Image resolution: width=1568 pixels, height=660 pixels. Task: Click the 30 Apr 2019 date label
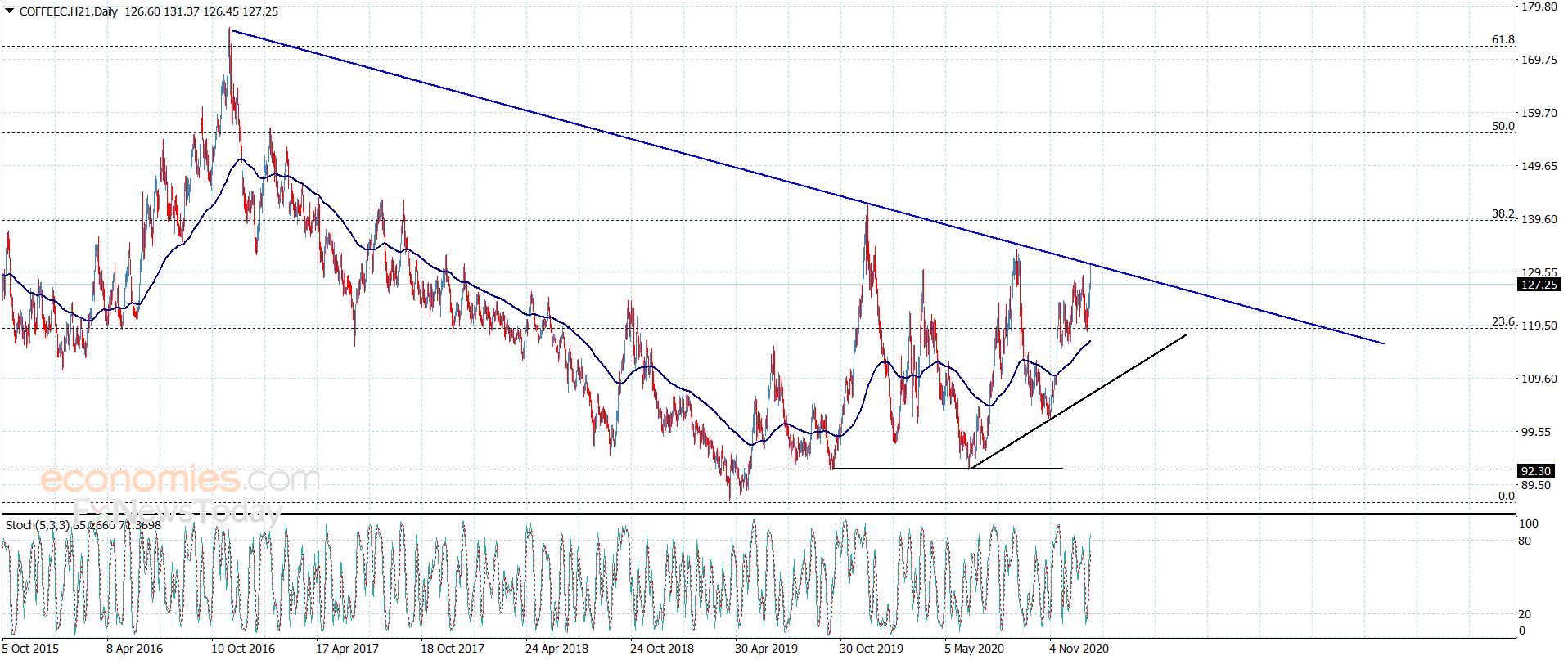(766, 649)
